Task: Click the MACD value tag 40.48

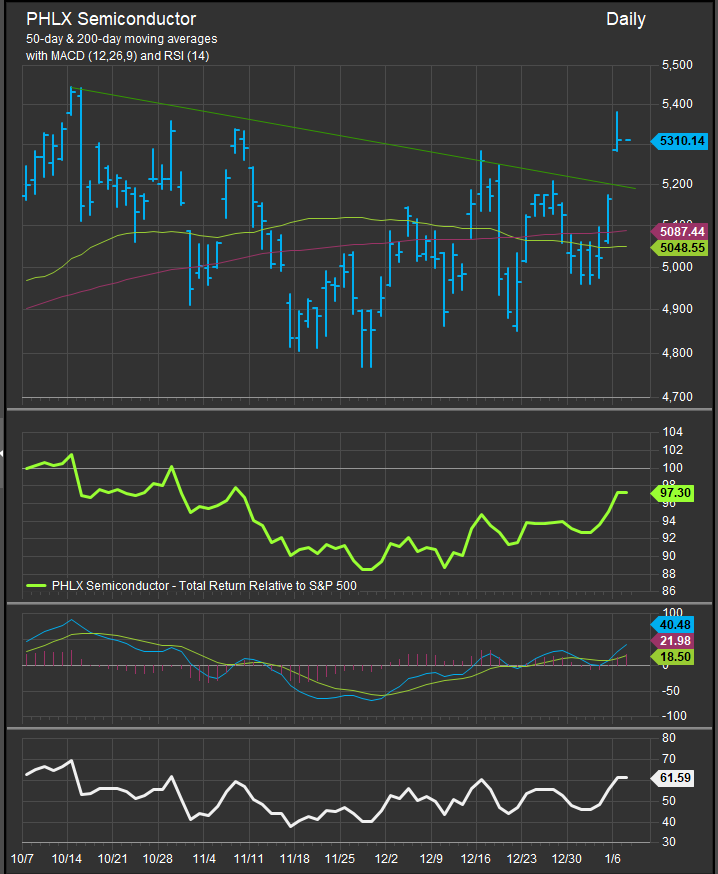Action: click(x=672, y=625)
